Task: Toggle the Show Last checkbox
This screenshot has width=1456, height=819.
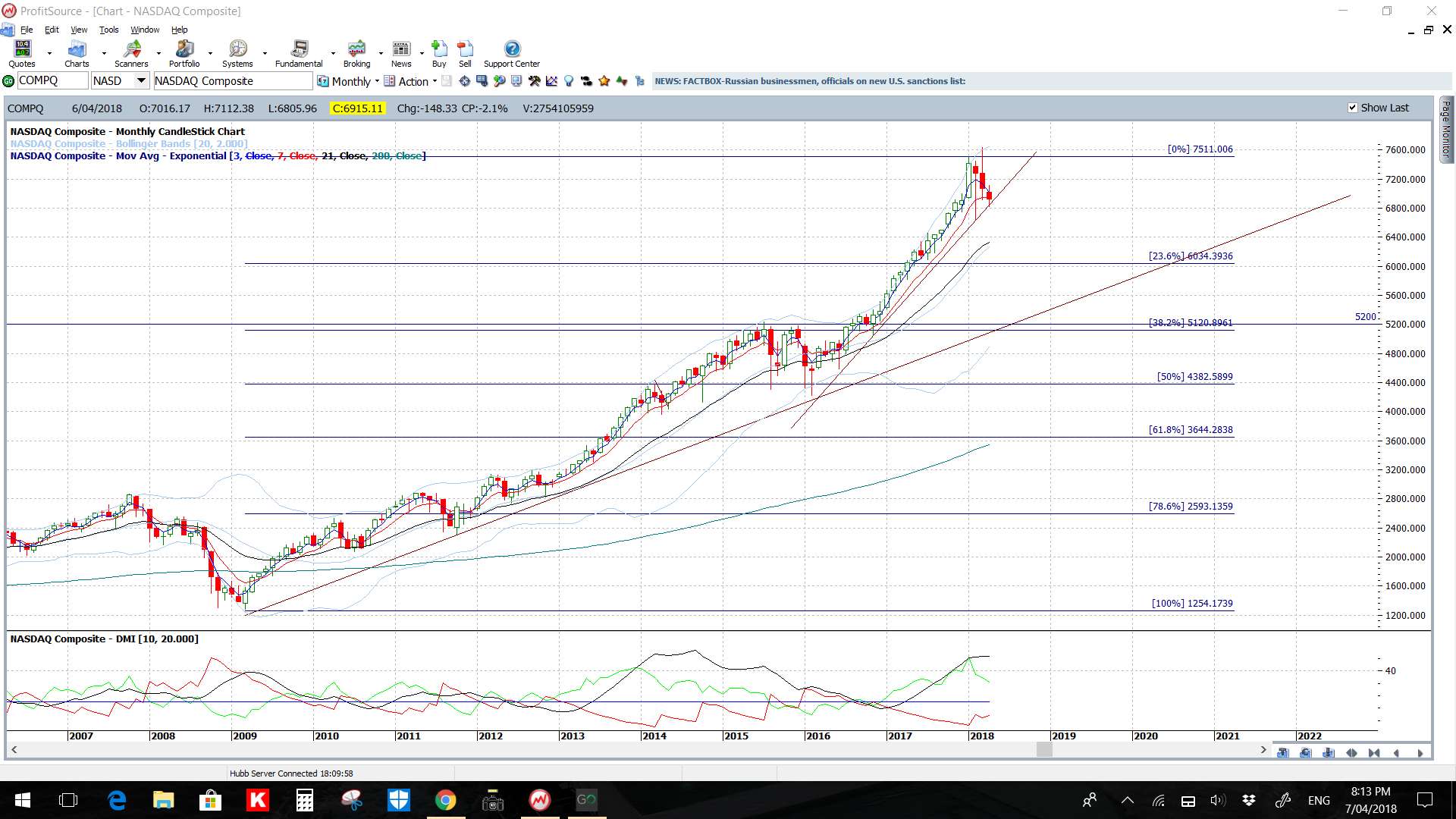Action: pyautogui.click(x=1352, y=108)
